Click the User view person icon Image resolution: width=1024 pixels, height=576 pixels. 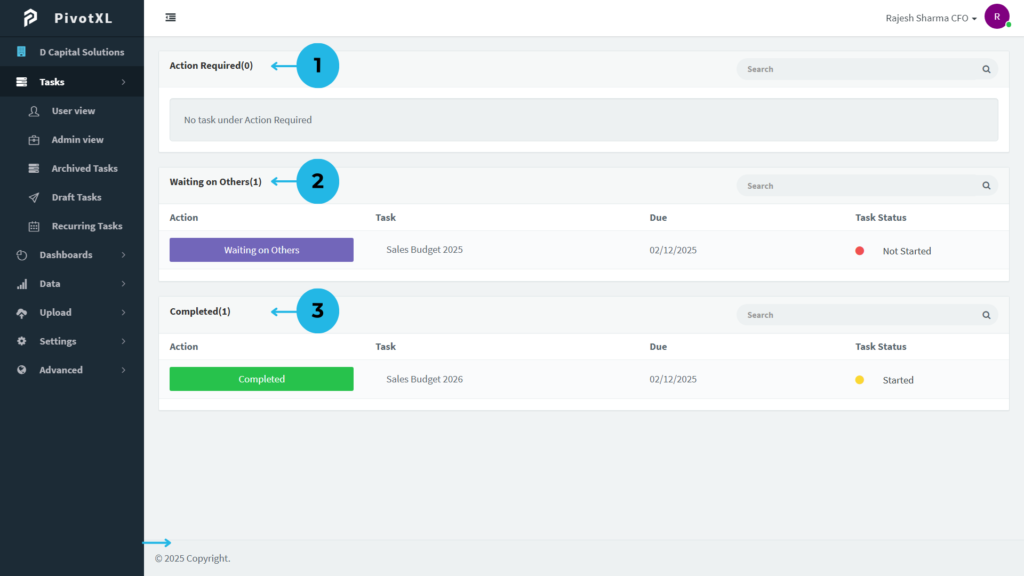[34, 111]
